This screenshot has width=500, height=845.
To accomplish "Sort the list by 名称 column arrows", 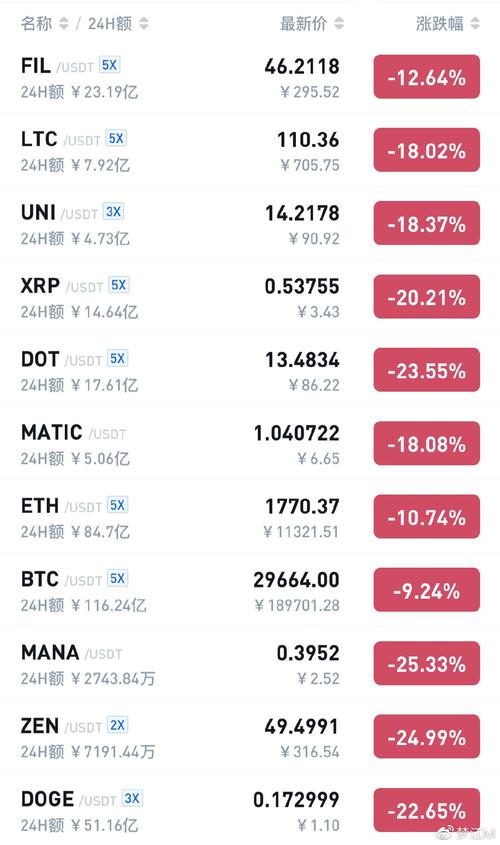I will tap(64, 23).
